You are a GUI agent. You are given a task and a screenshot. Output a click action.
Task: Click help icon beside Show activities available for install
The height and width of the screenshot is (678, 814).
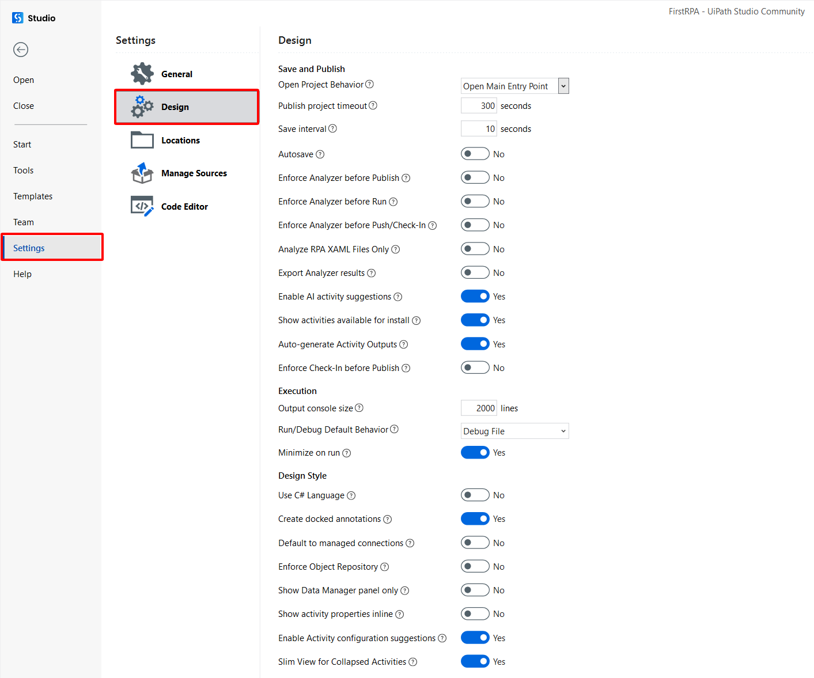416,320
